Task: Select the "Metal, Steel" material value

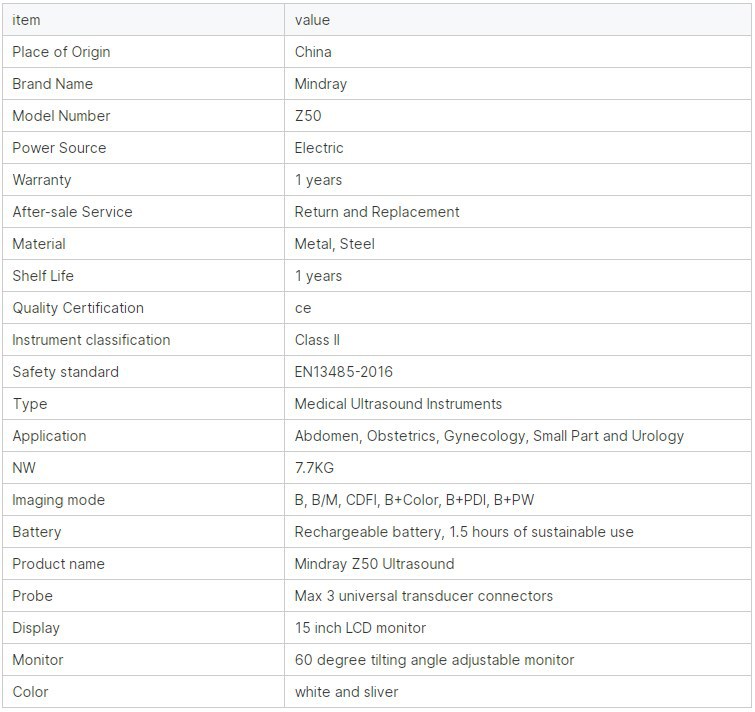Action: [x=334, y=244]
